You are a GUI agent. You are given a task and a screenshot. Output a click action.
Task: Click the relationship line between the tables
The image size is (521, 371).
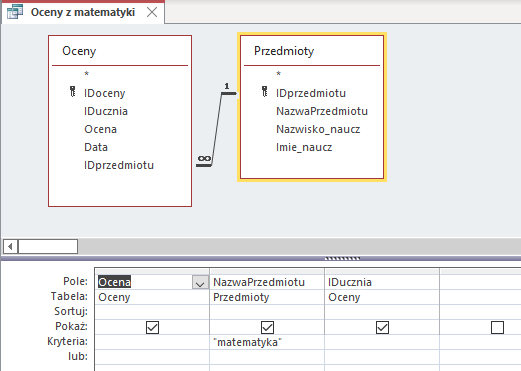point(217,129)
